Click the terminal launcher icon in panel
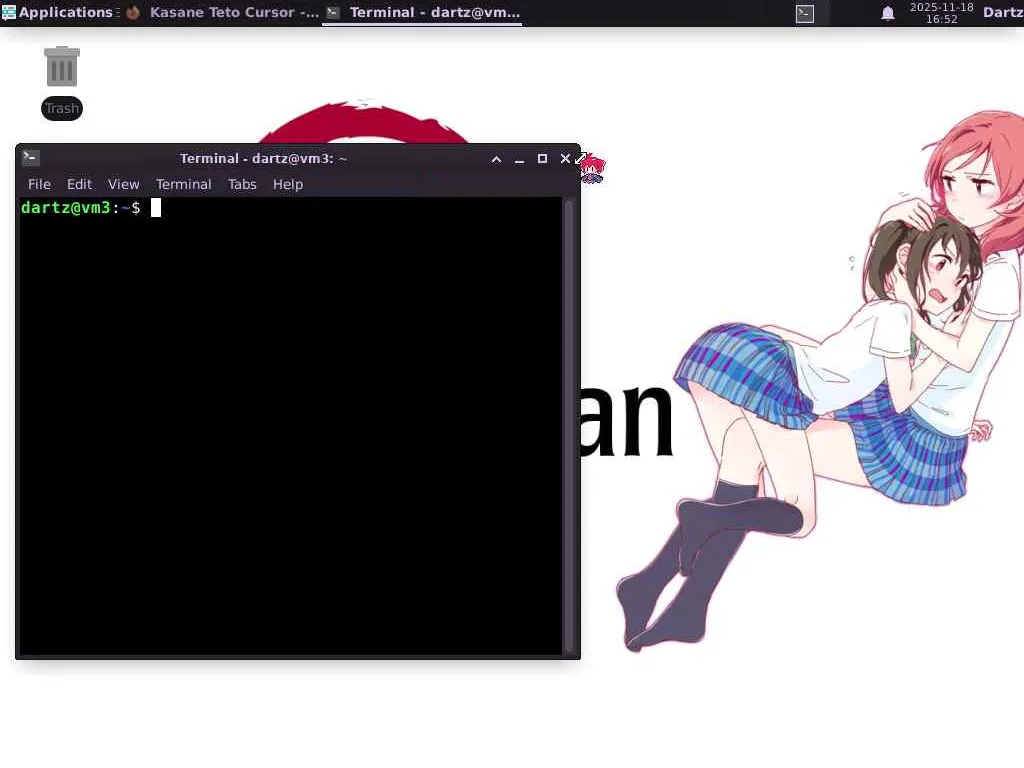The width and height of the screenshot is (1024, 768). (x=805, y=13)
